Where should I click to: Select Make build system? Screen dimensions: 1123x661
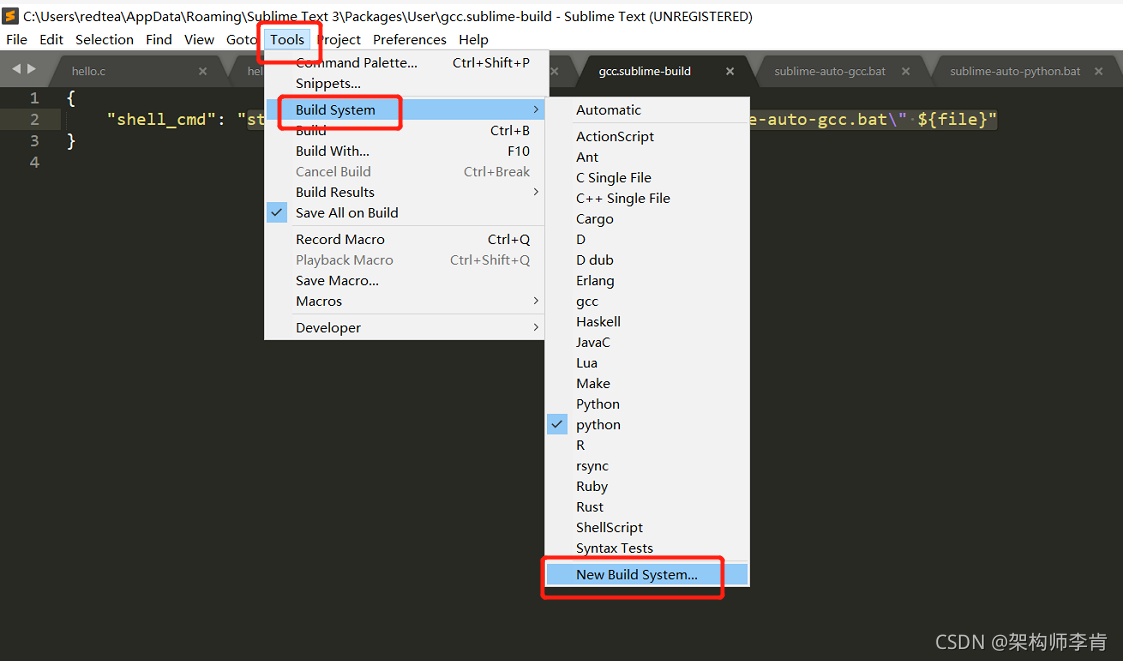coord(647,383)
